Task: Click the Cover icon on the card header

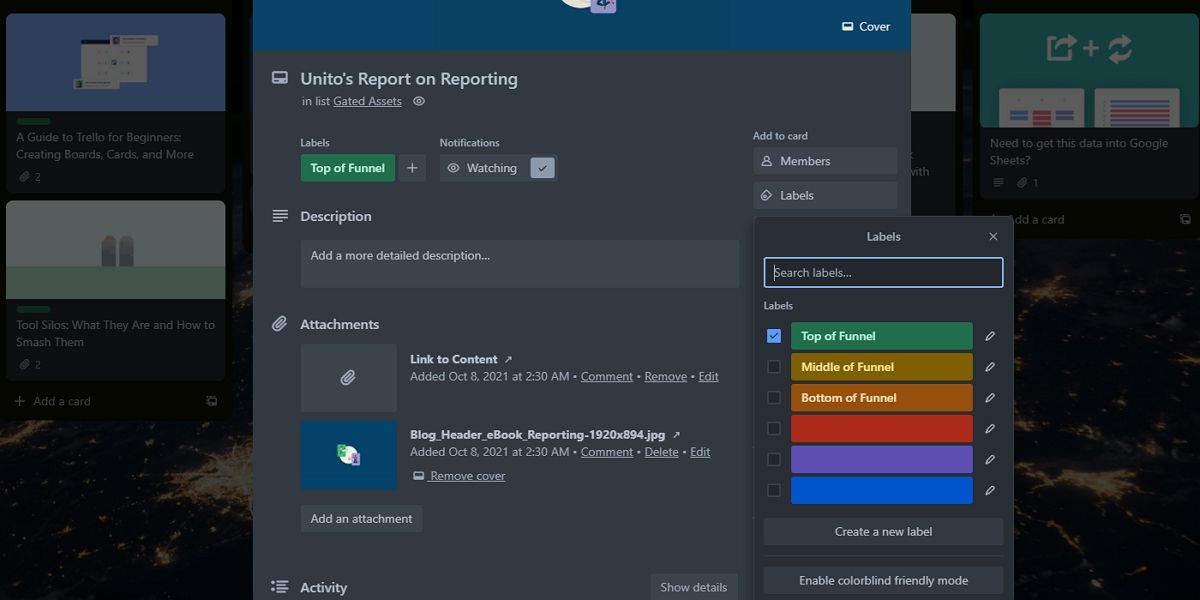Action: click(847, 26)
